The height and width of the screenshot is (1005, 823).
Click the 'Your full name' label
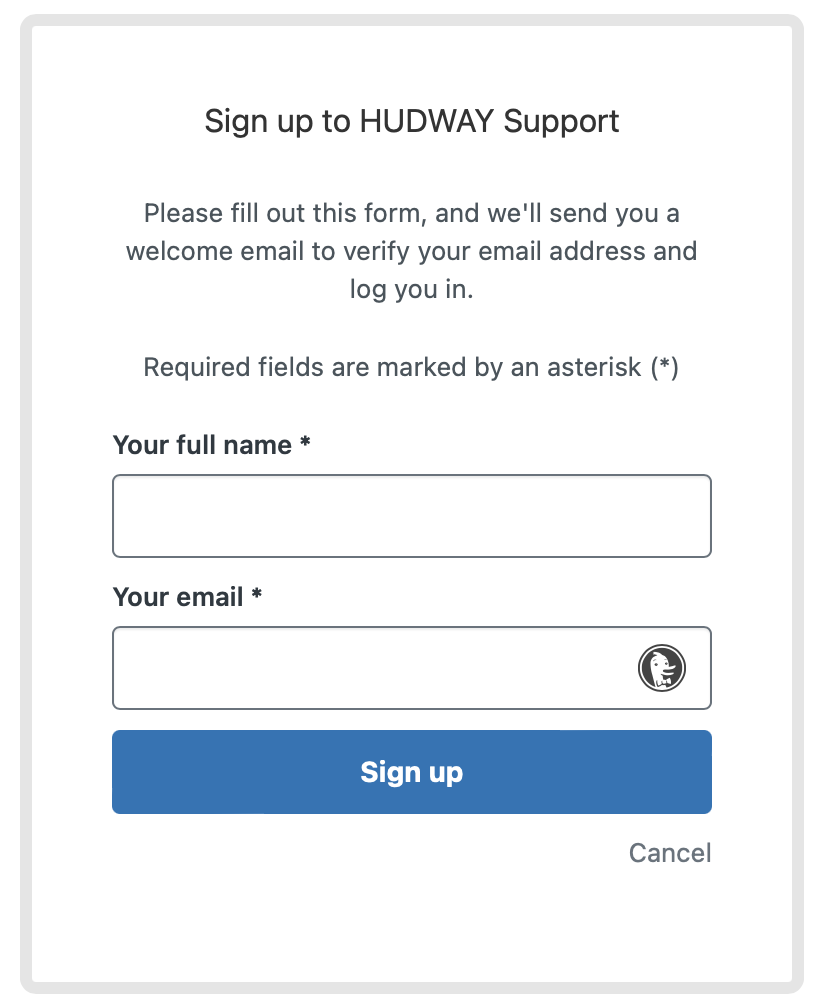click(203, 445)
